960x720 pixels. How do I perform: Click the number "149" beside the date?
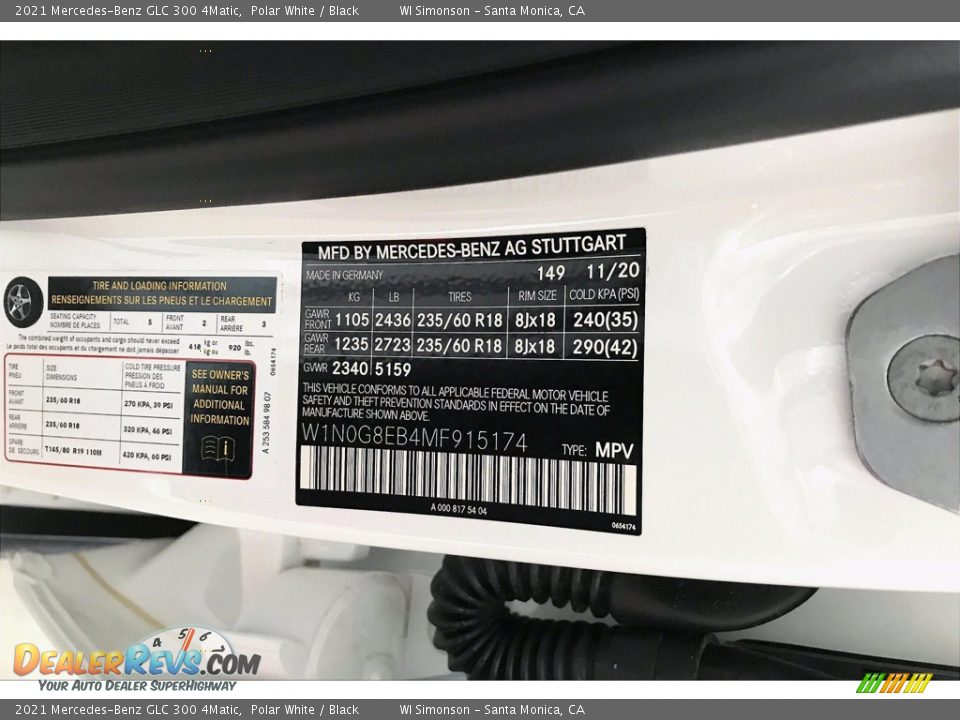[x=550, y=272]
